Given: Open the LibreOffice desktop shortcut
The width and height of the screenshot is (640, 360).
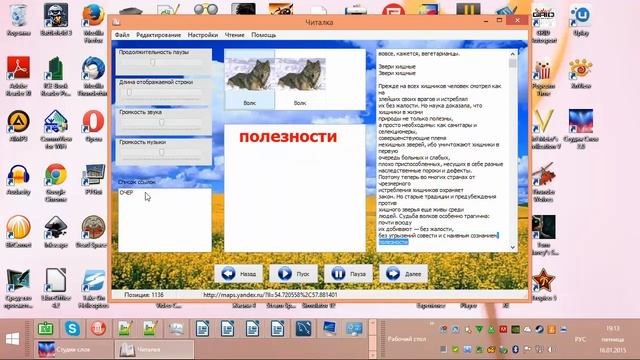Looking at the screenshot, I should [x=56, y=288].
